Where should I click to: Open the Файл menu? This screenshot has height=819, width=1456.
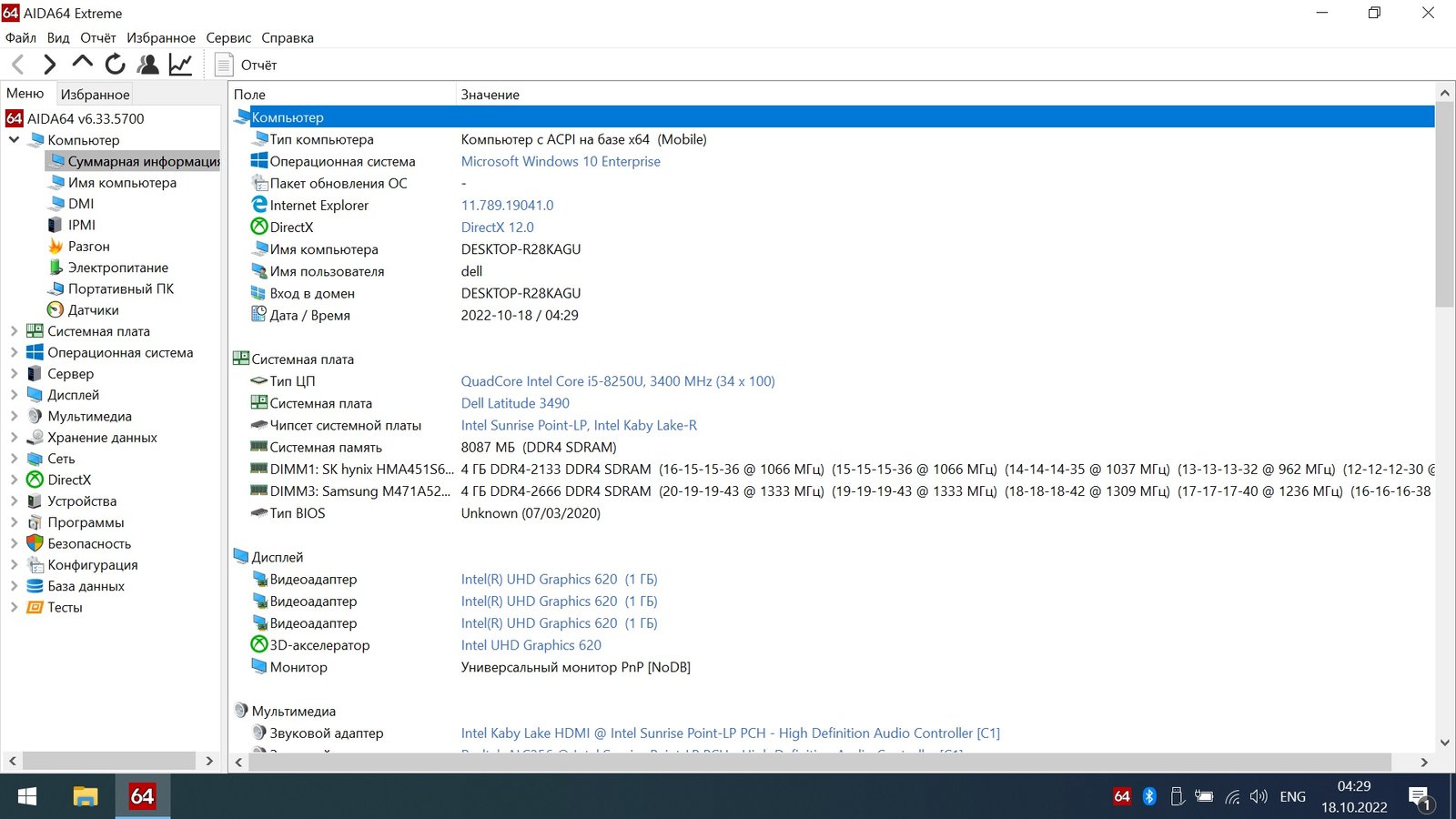21,37
